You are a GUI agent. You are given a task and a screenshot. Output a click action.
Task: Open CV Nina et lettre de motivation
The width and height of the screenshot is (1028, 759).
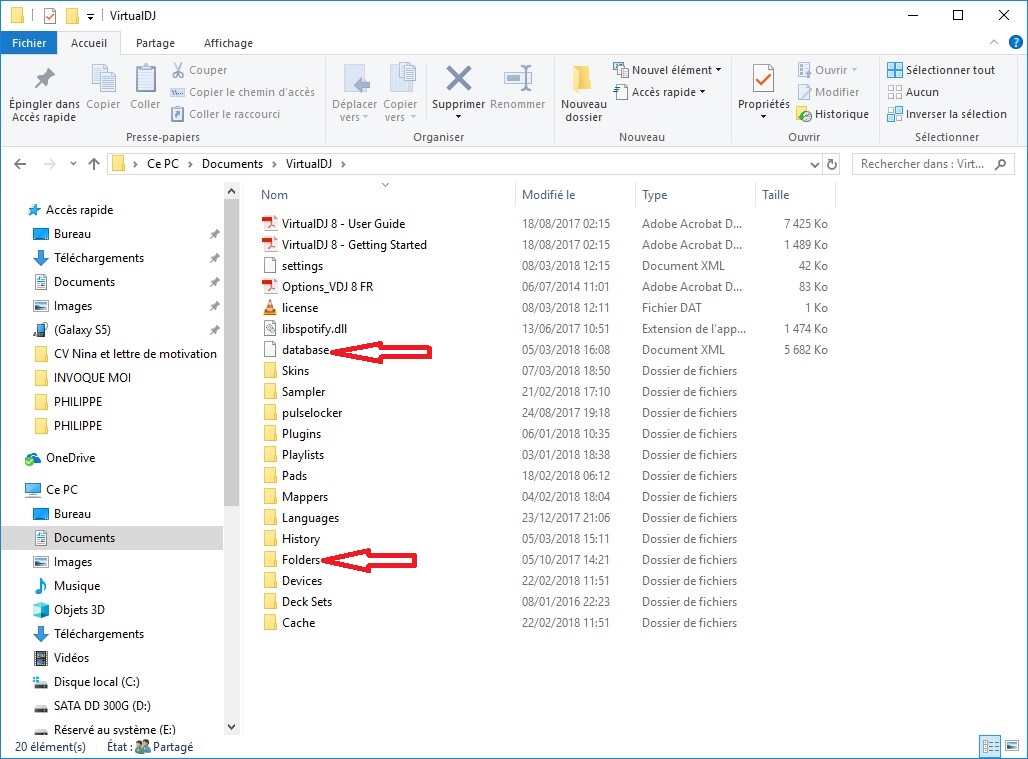[135, 354]
